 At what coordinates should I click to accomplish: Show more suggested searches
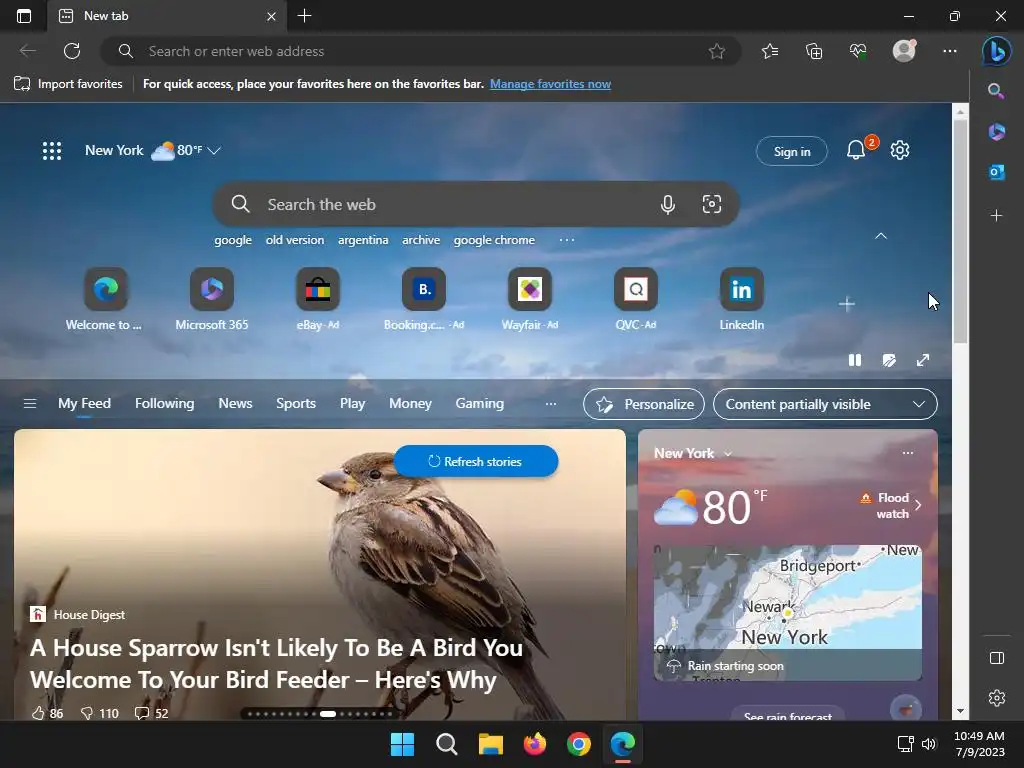pos(567,240)
